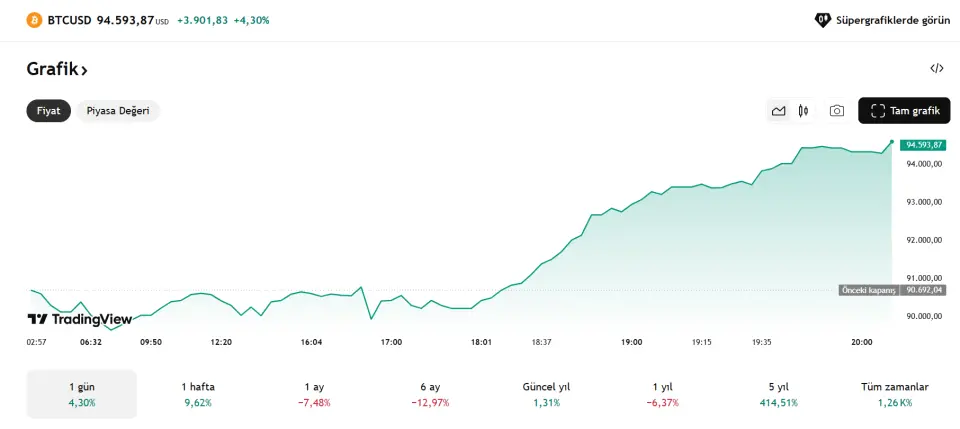The height and width of the screenshot is (429, 960).
Task: Click the fullscreen icon in Tam grafik
Action: point(878,111)
